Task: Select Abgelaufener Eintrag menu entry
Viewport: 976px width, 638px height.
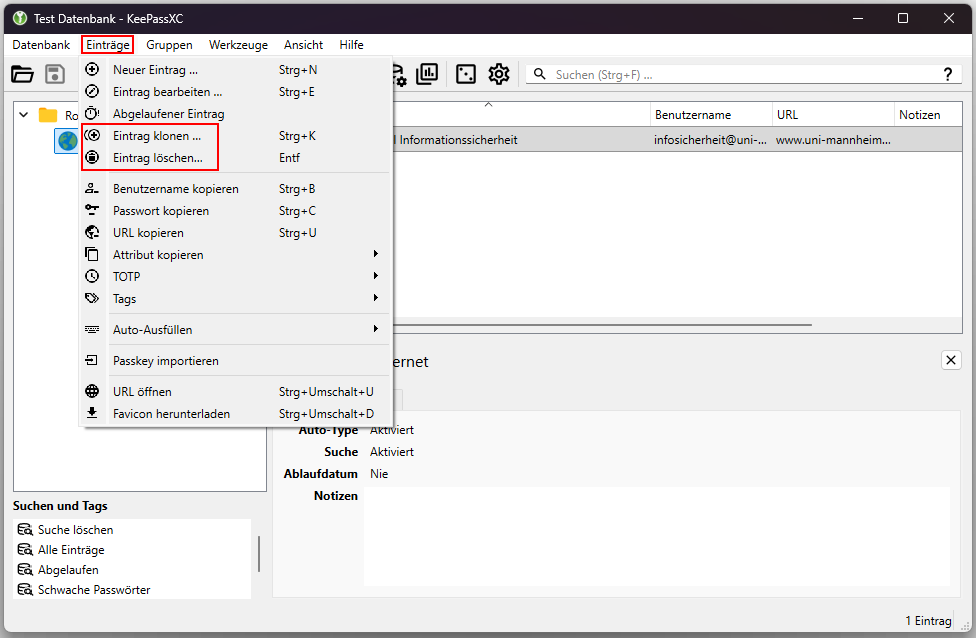Action: point(237,114)
